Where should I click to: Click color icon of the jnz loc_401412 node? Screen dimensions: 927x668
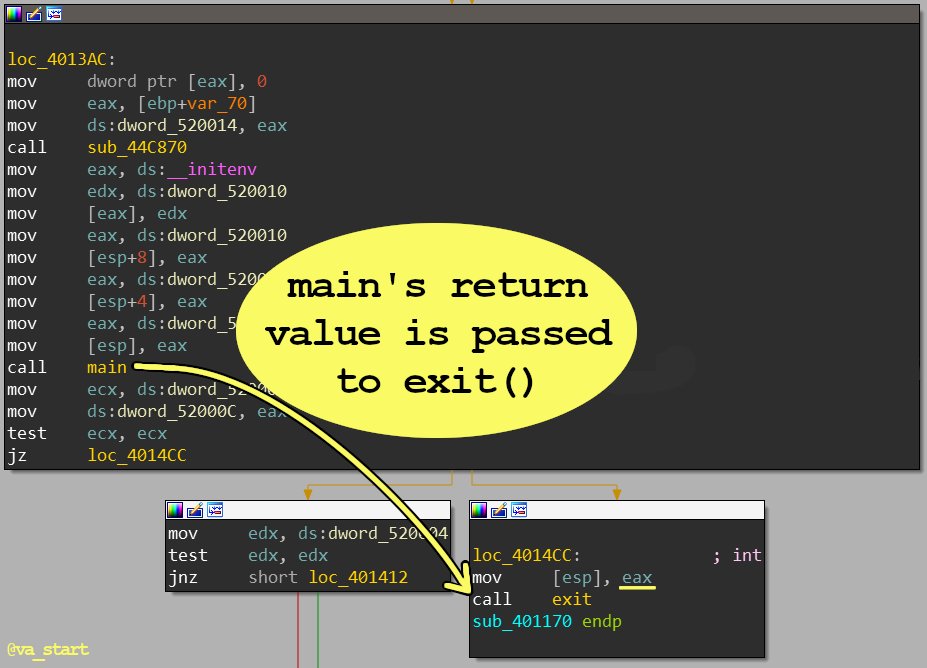click(x=175, y=510)
